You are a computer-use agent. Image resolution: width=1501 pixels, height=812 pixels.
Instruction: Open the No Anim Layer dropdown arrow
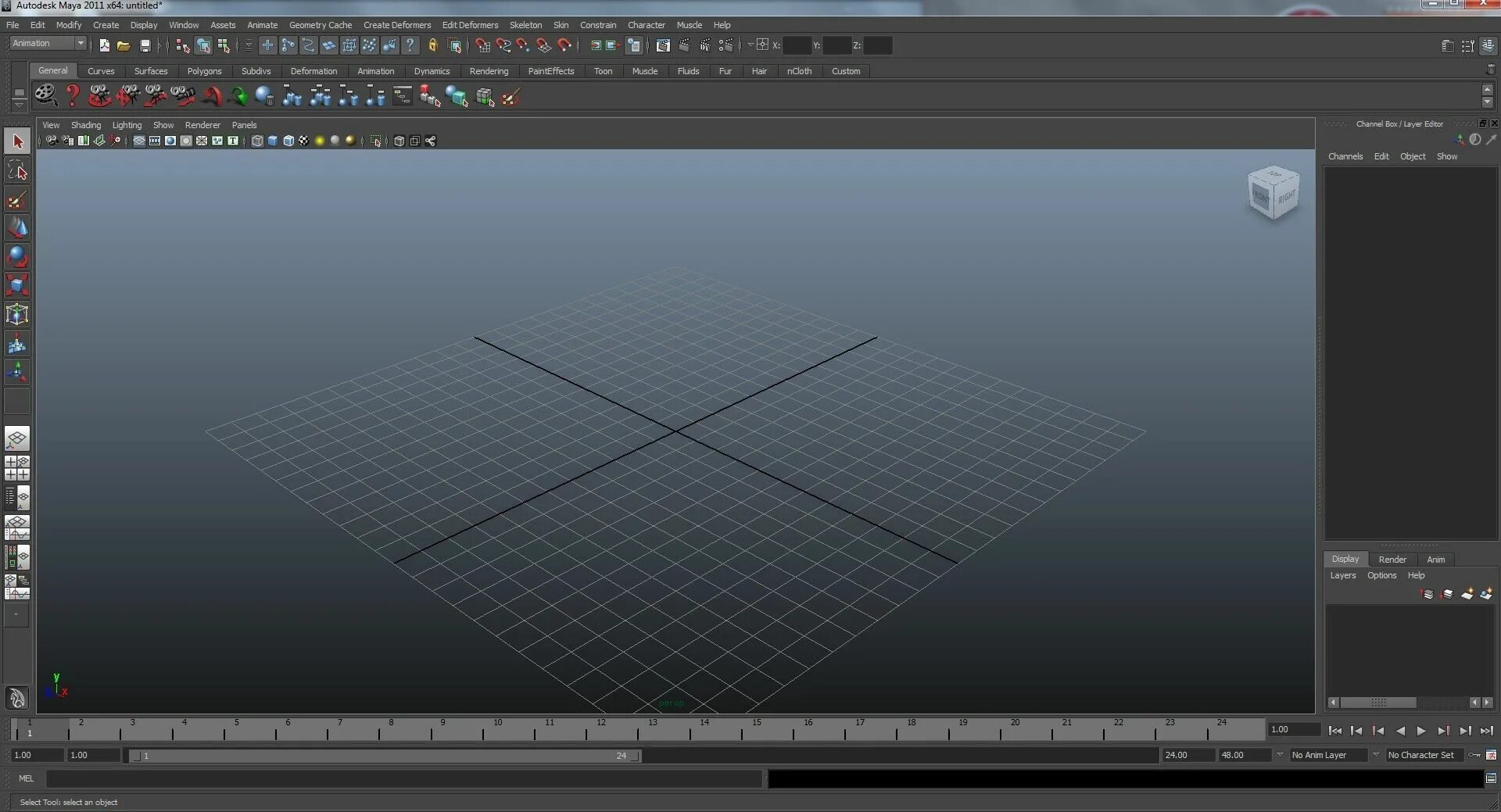[1280, 755]
